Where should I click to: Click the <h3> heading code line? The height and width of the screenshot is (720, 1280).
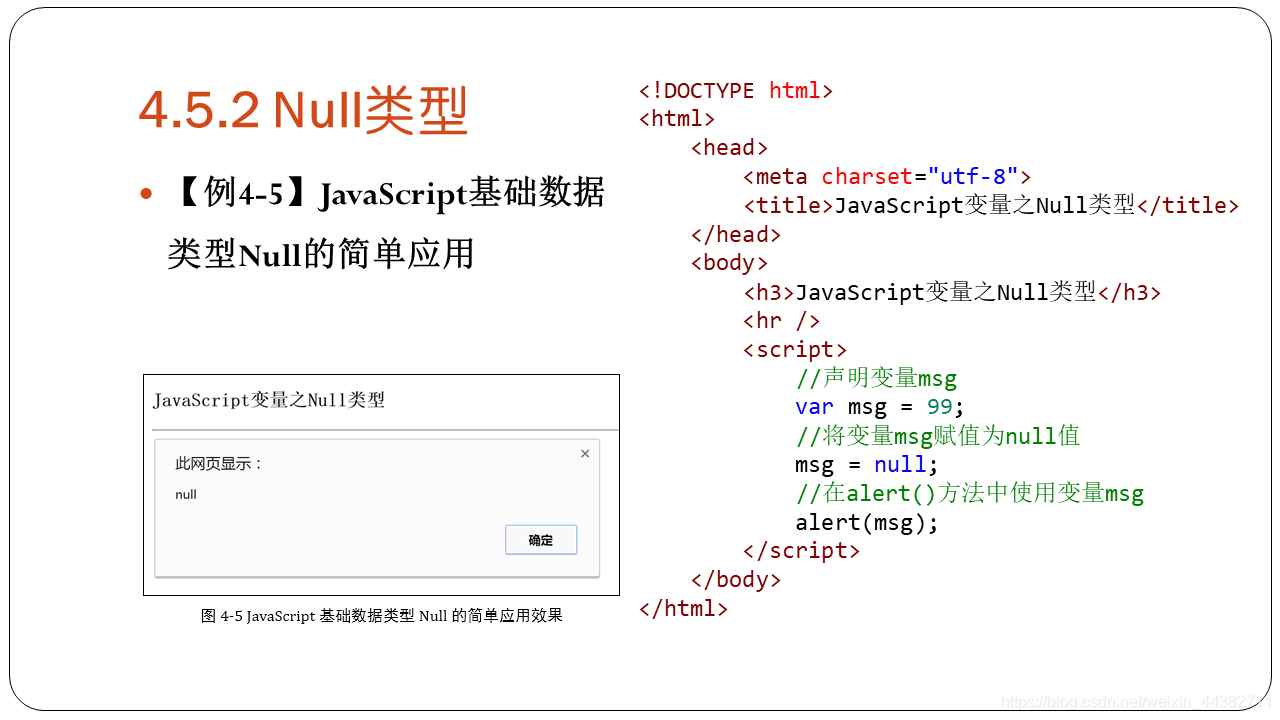[x=952, y=293]
